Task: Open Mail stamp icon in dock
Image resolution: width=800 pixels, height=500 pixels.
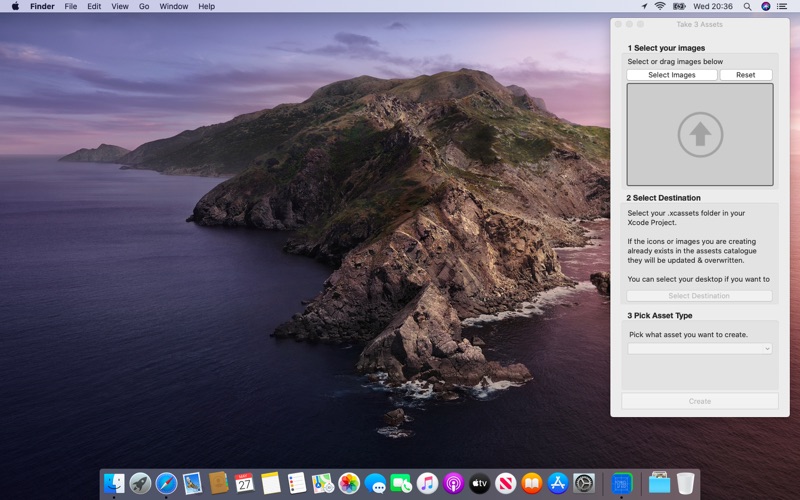Action: pyautogui.click(x=192, y=483)
